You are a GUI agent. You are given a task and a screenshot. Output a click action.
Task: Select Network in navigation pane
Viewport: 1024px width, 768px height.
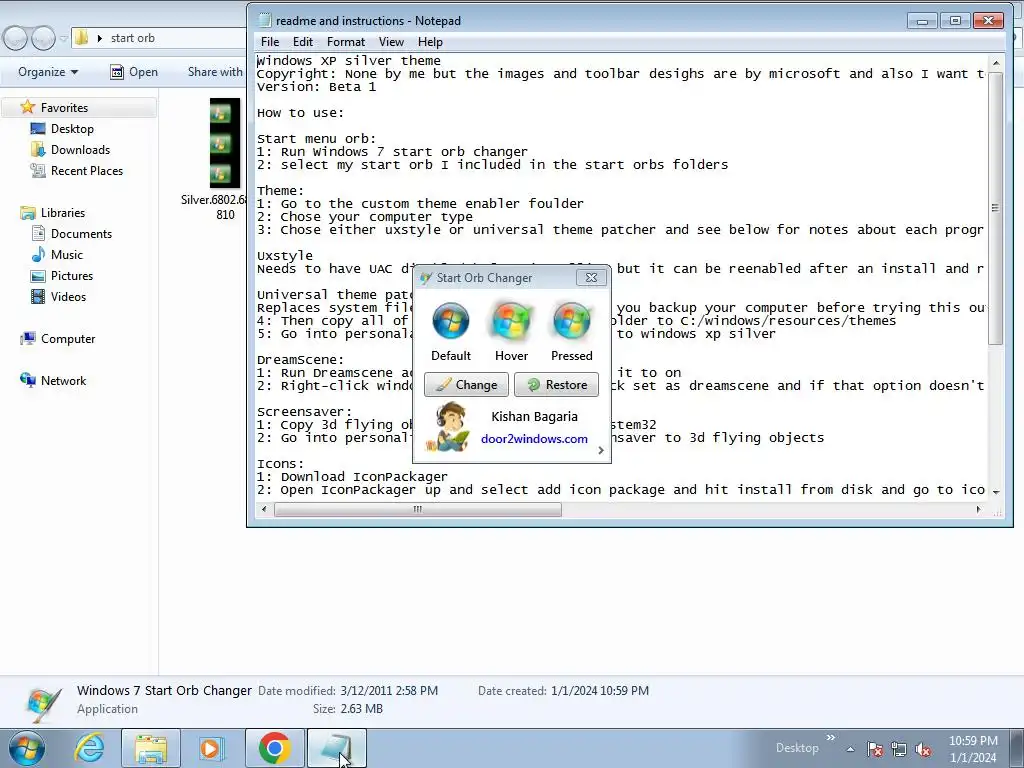click(63, 381)
